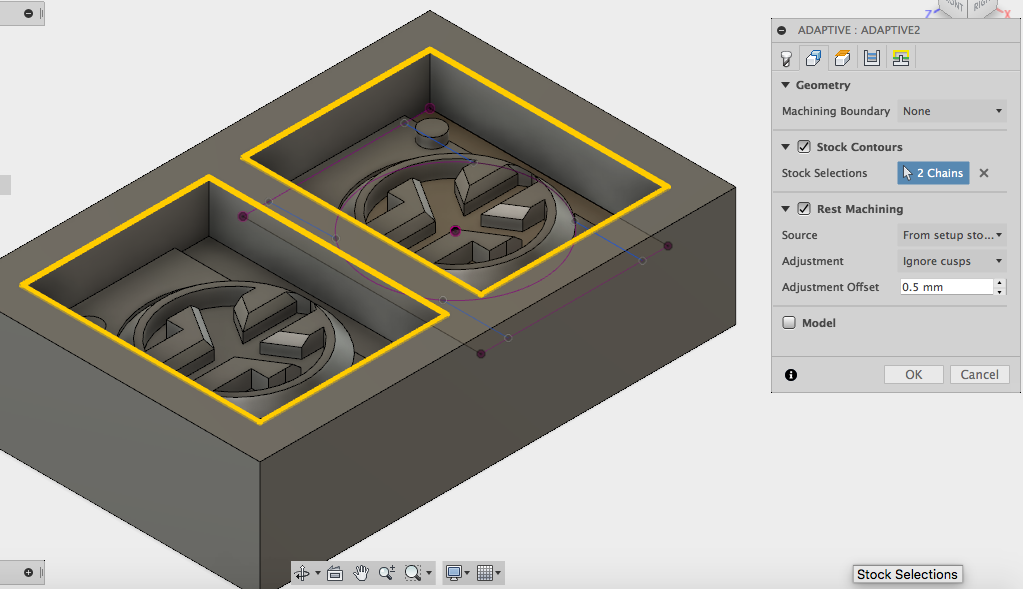Screen dimensions: 1023x589
Task: Open the Display Settings menu icon
Action: (x=453, y=573)
